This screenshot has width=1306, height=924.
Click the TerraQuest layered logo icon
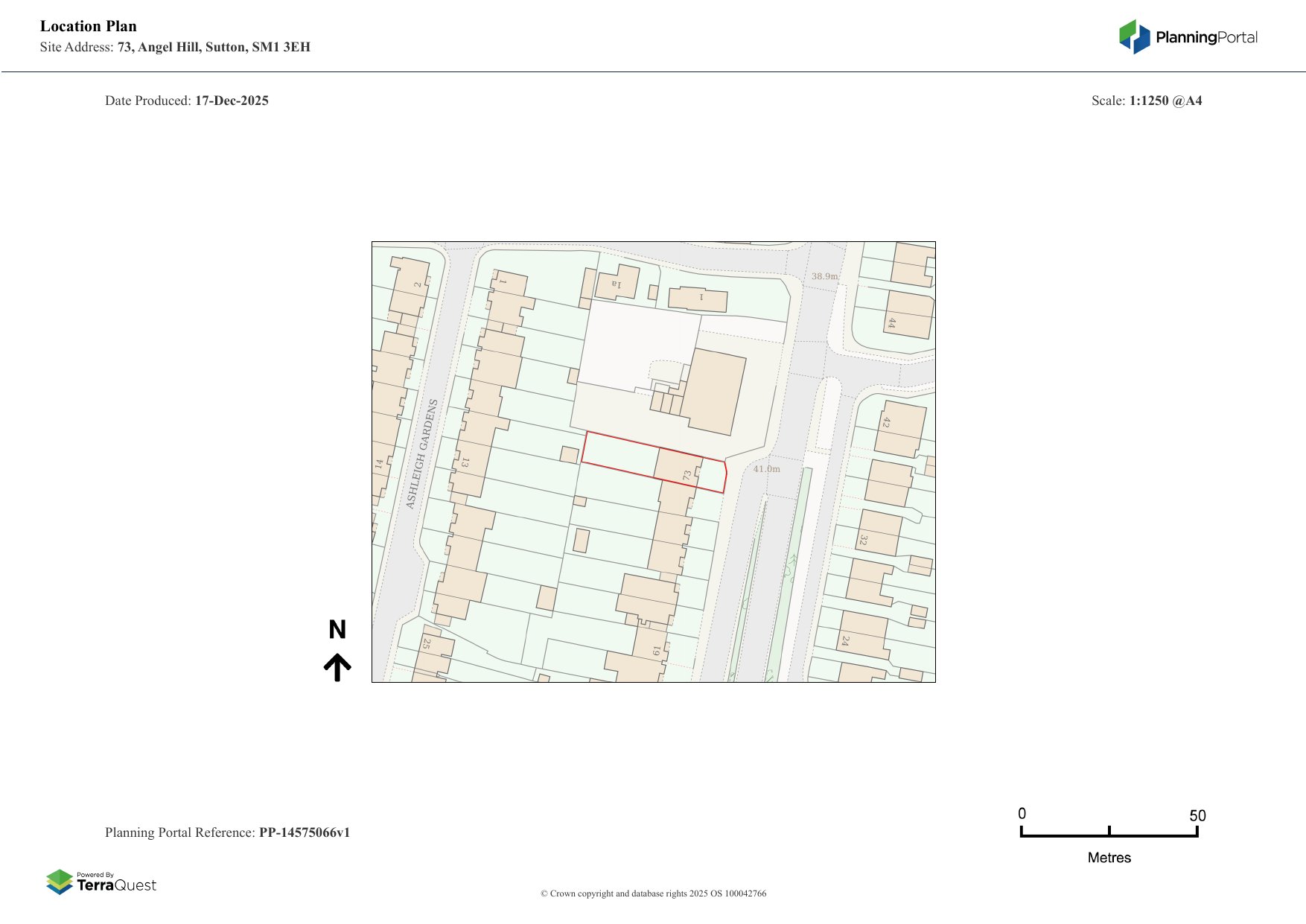tap(60, 882)
